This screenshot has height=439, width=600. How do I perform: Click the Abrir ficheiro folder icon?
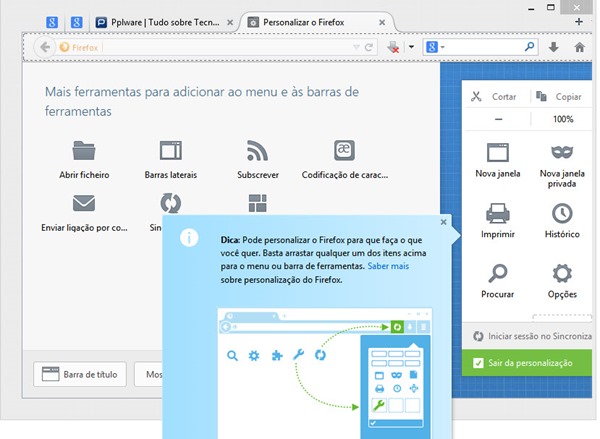84,150
